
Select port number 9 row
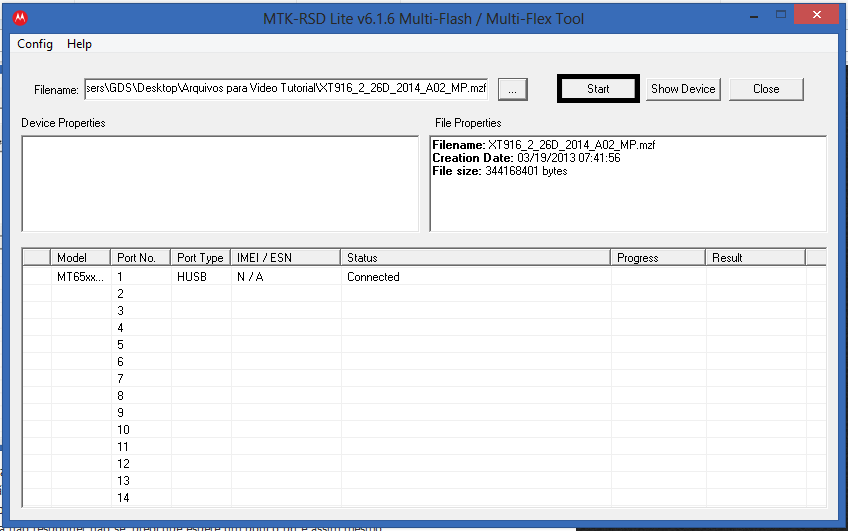point(424,413)
